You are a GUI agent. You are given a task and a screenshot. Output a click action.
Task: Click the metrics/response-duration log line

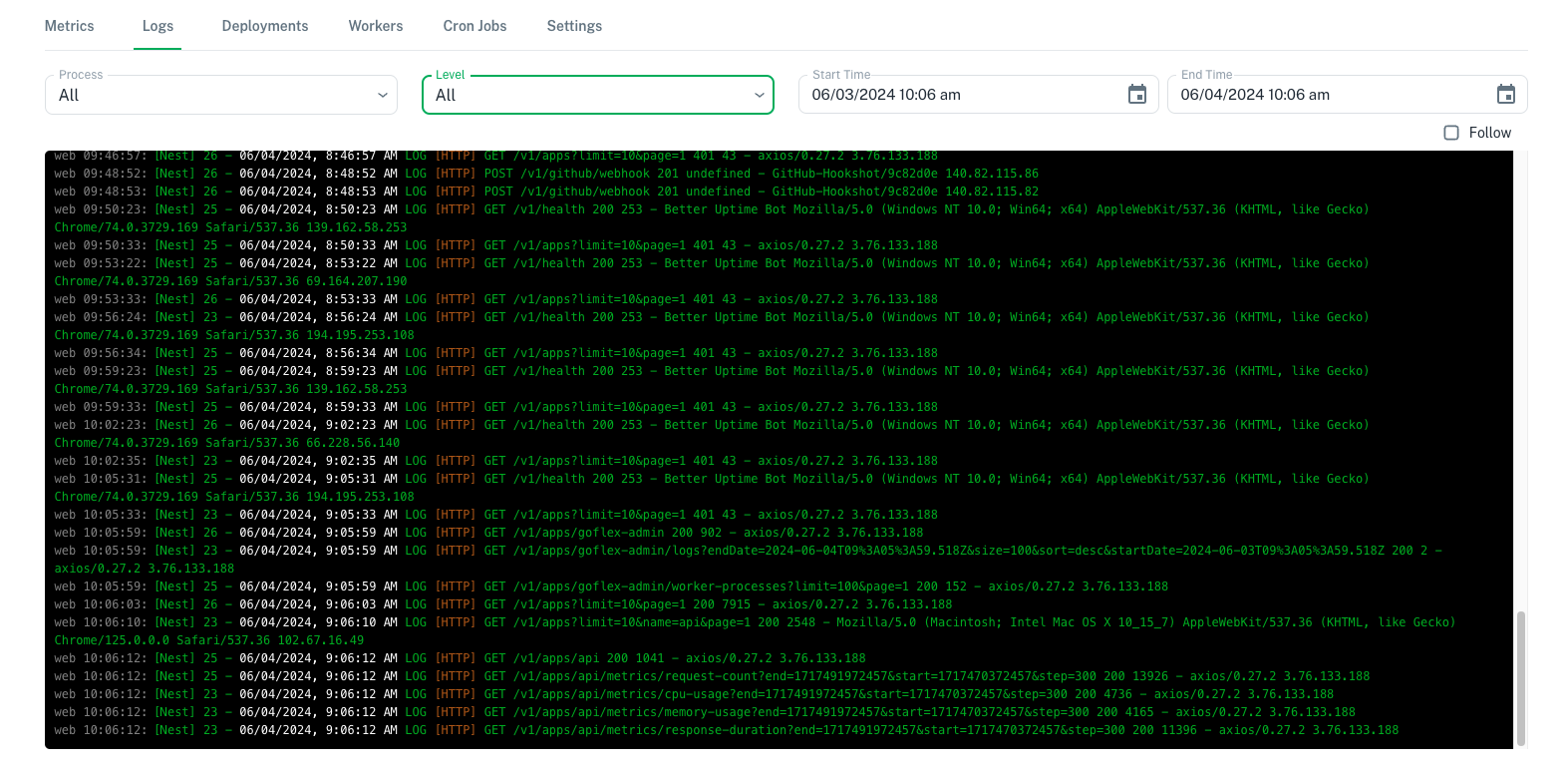[x=727, y=730]
